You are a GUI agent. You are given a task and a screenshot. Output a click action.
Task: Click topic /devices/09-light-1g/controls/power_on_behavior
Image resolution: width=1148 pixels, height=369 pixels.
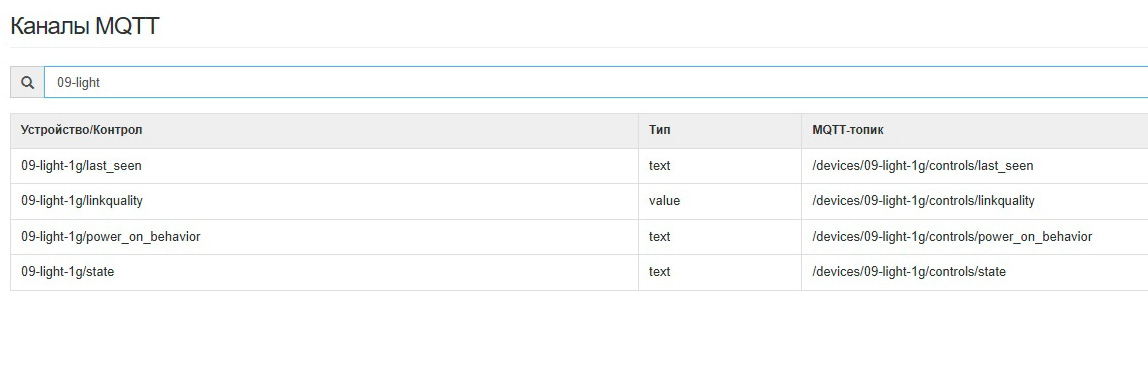point(952,237)
